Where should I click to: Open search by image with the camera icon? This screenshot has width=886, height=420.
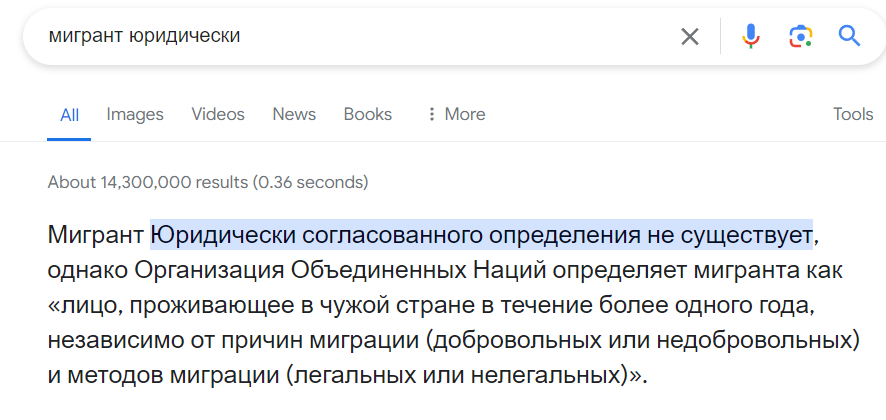pos(799,37)
